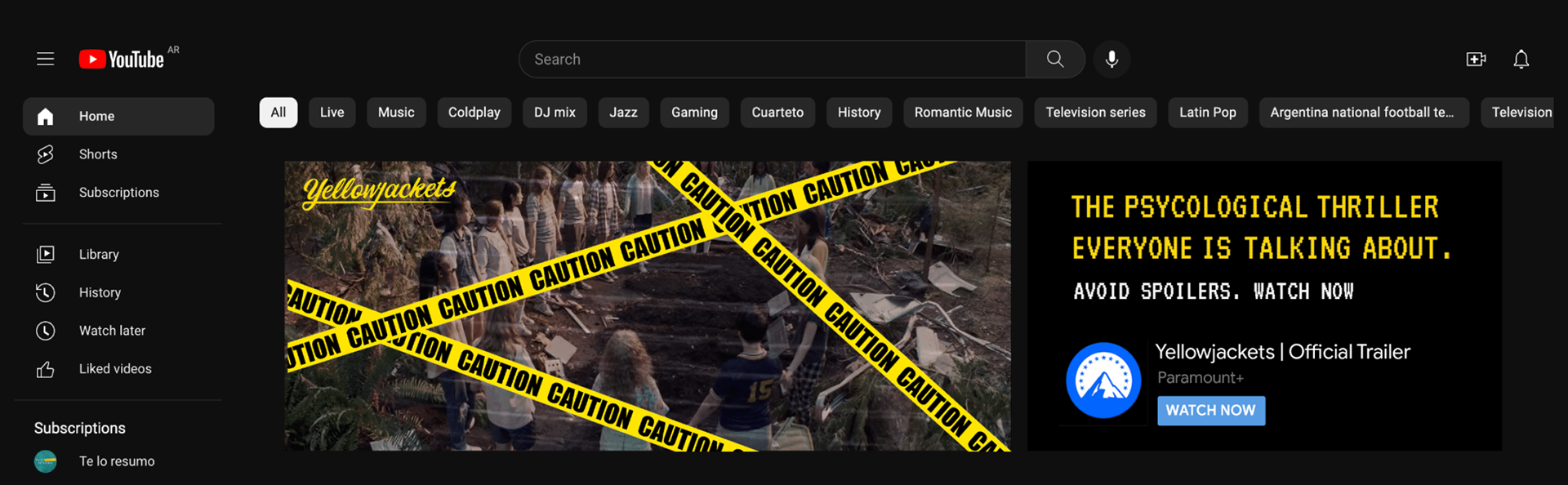Go to the YouTube logo homepage

click(122, 60)
